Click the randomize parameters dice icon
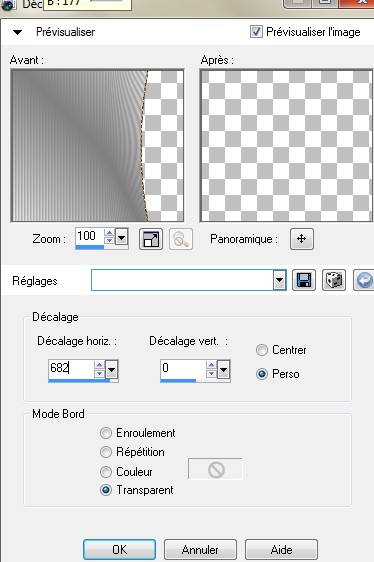 click(x=334, y=280)
